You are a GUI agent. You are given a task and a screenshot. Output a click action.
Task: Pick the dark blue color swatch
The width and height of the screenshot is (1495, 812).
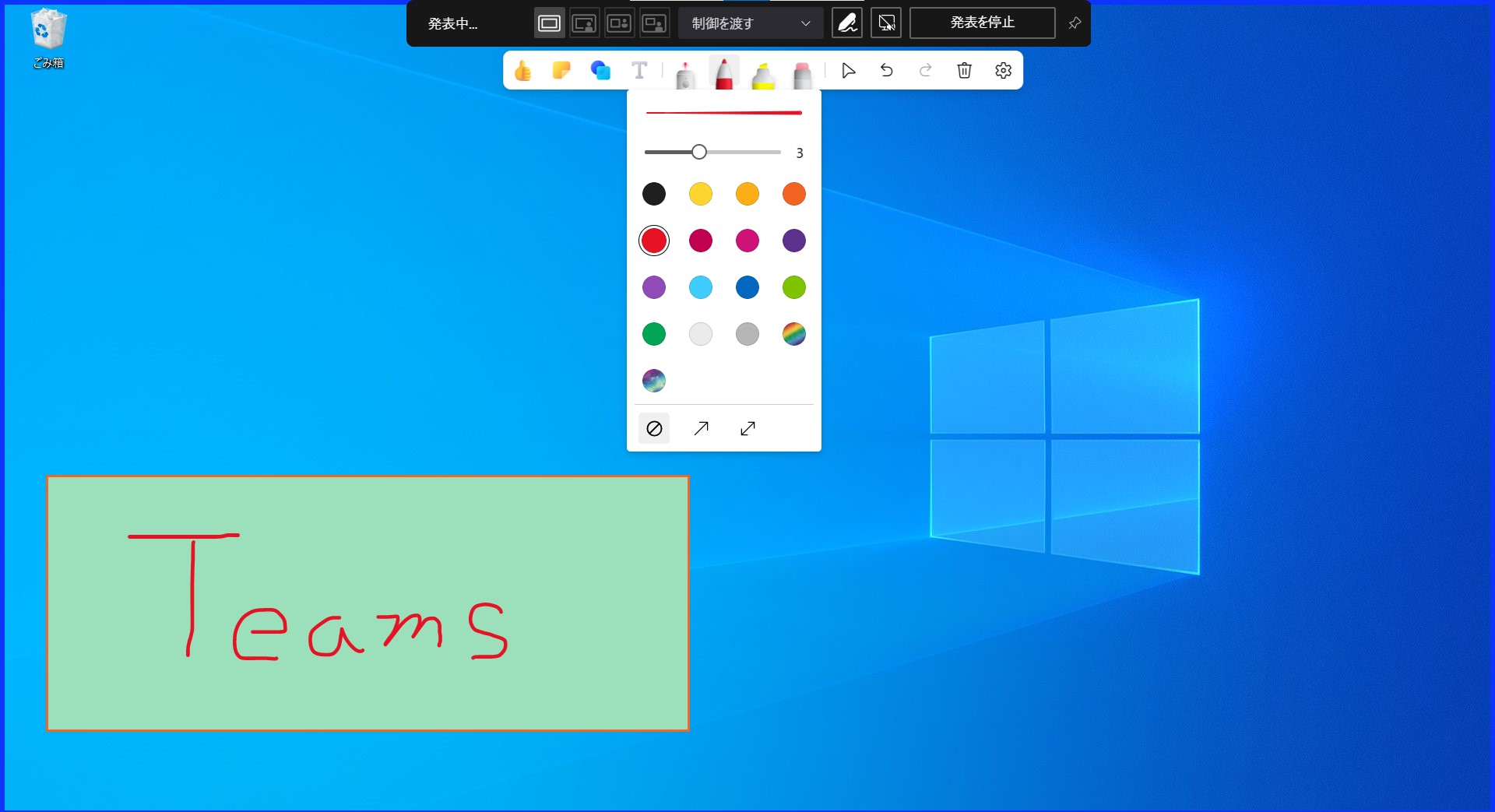(747, 287)
